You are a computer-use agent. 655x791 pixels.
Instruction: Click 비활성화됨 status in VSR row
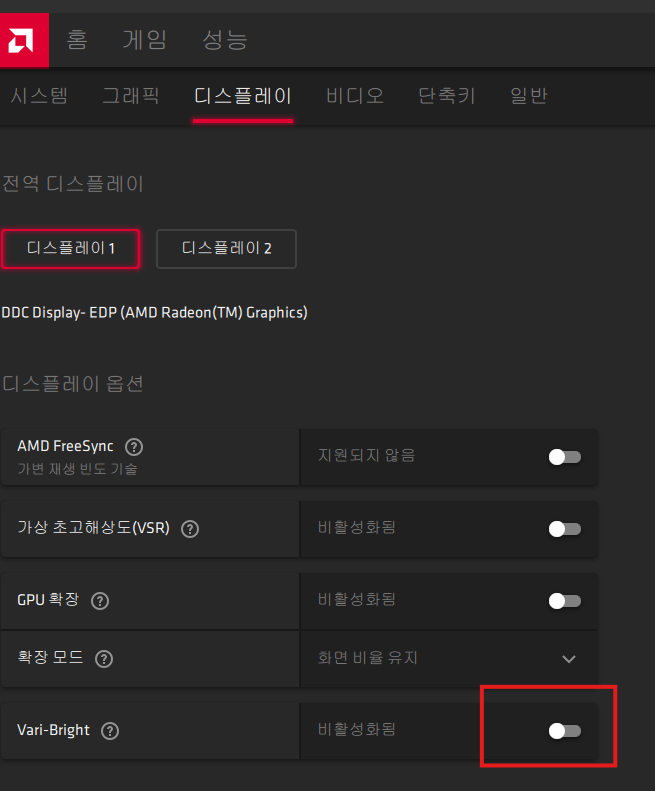356,528
